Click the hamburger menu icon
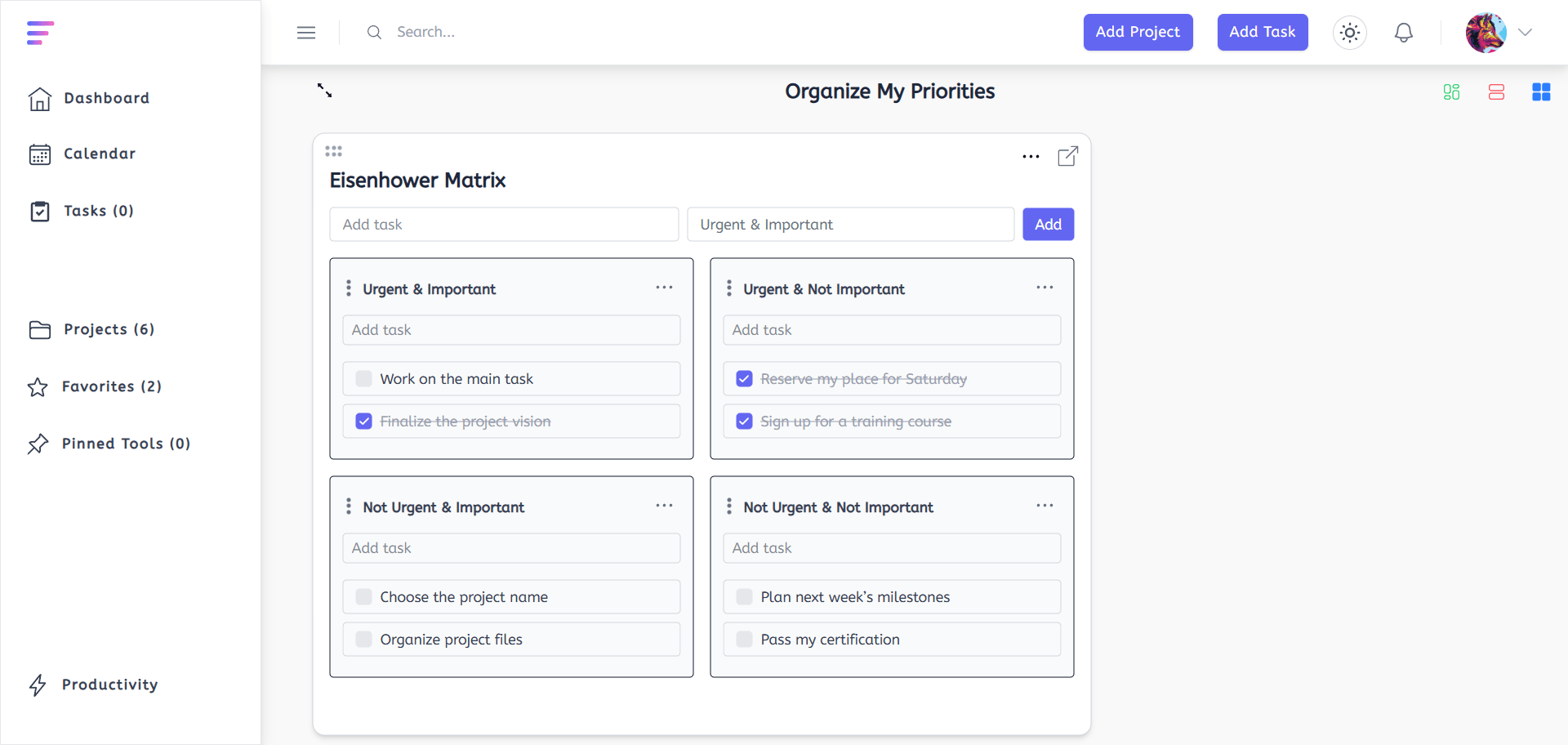Screen dimensions: 1568x745 [x=306, y=33]
